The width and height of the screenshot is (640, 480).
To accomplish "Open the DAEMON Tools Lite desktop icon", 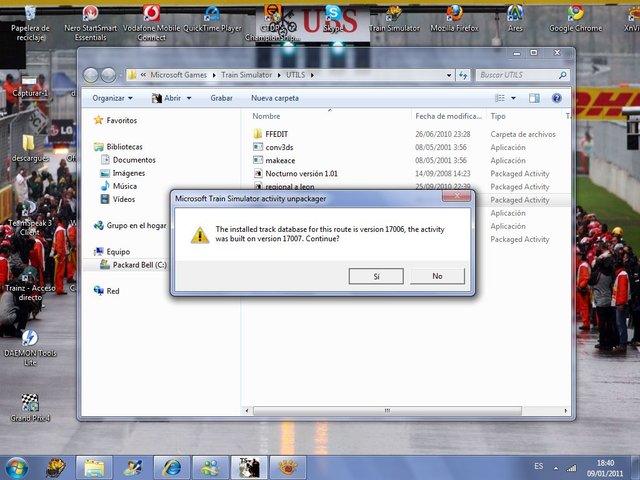I will [30, 346].
